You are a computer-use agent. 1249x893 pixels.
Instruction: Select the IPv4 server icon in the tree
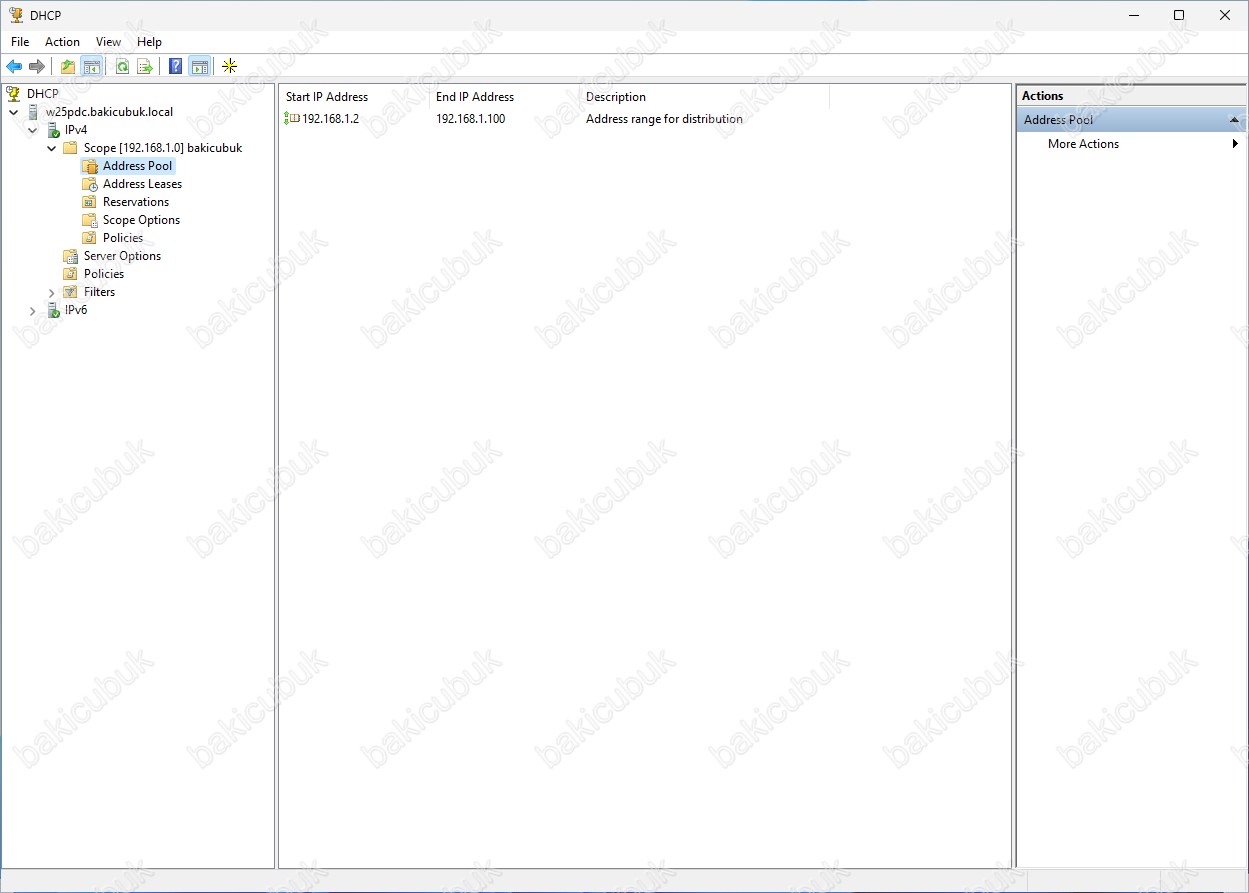53,130
